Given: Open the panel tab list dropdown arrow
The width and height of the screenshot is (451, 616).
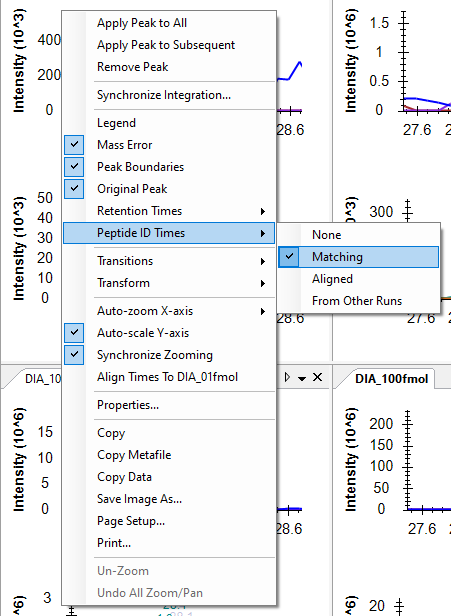Looking at the screenshot, I should click(x=302, y=378).
